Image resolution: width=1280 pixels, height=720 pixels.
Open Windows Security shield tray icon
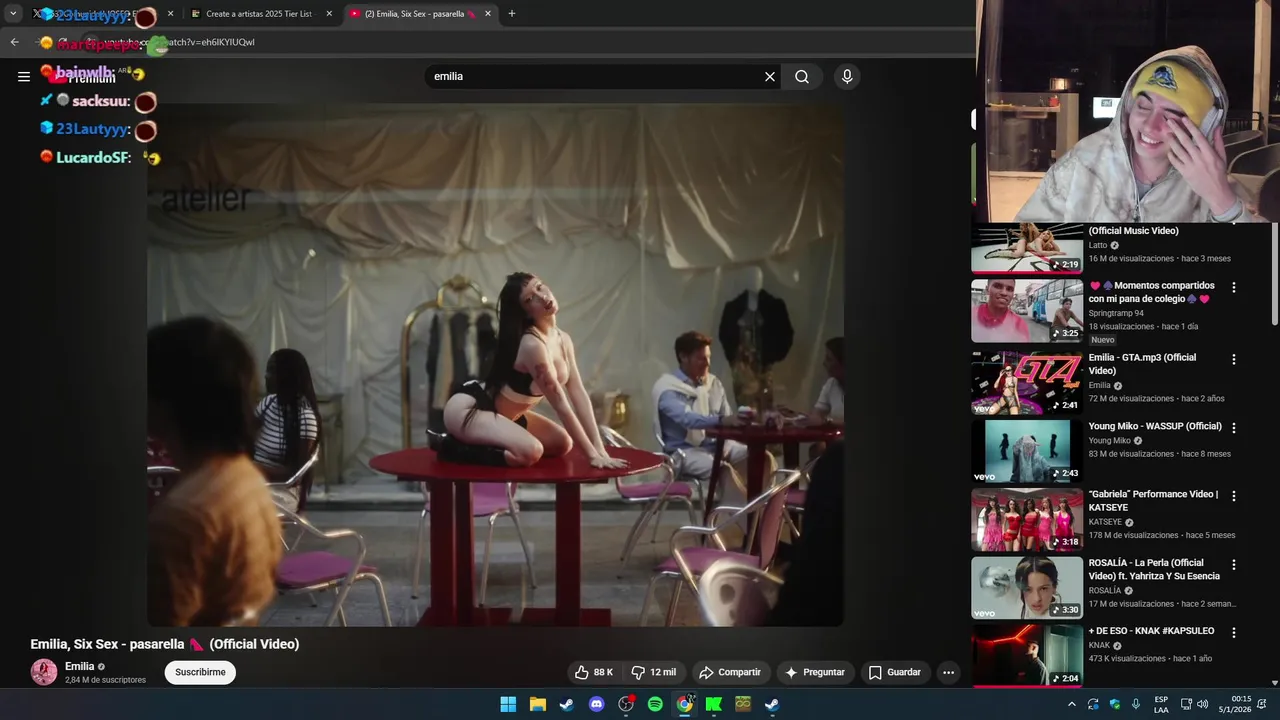point(1114,704)
